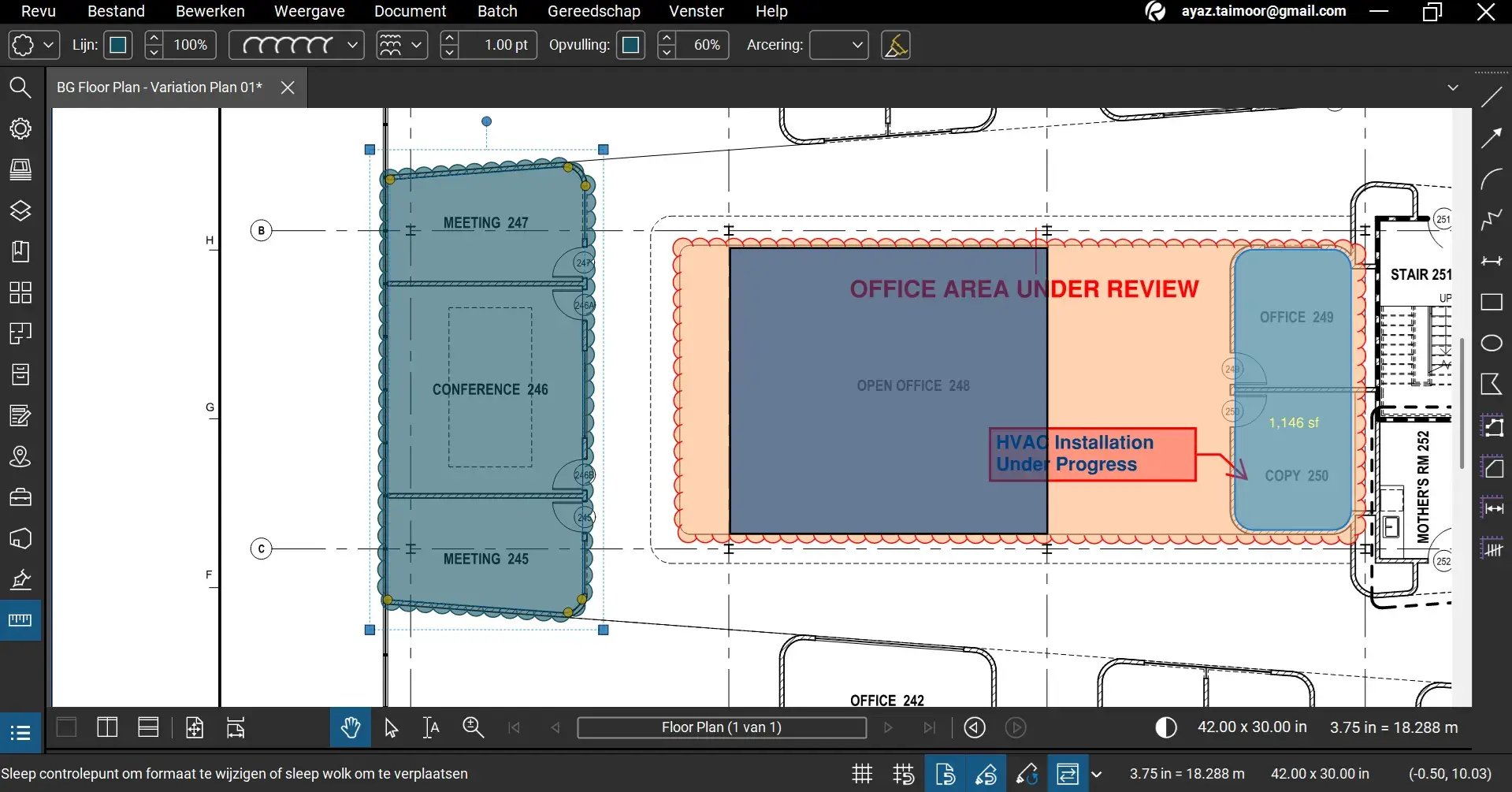This screenshot has height=792, width=1512.
Task: Activate the Pan hand tool
Action: click(x=351, y=727)
